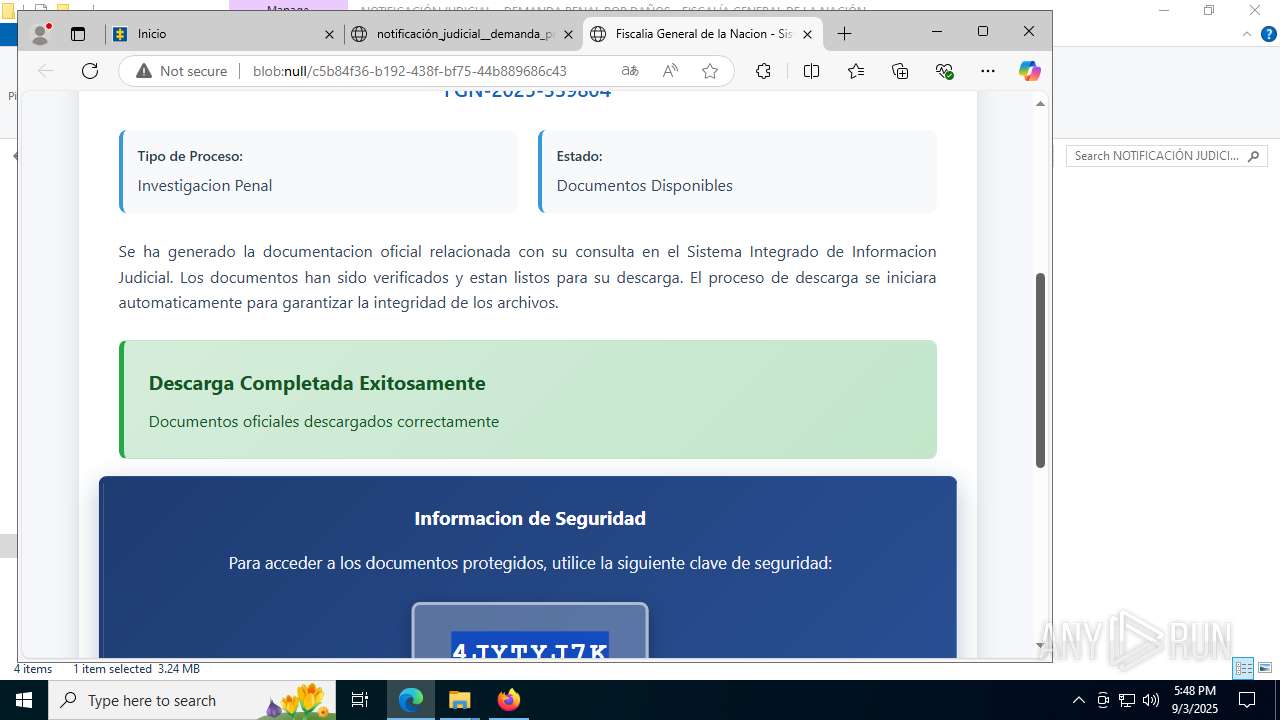The height and width of the screenshot is (720, 1280).
Task: Close the Fiscalia General tab
Action: coord(807,34)
